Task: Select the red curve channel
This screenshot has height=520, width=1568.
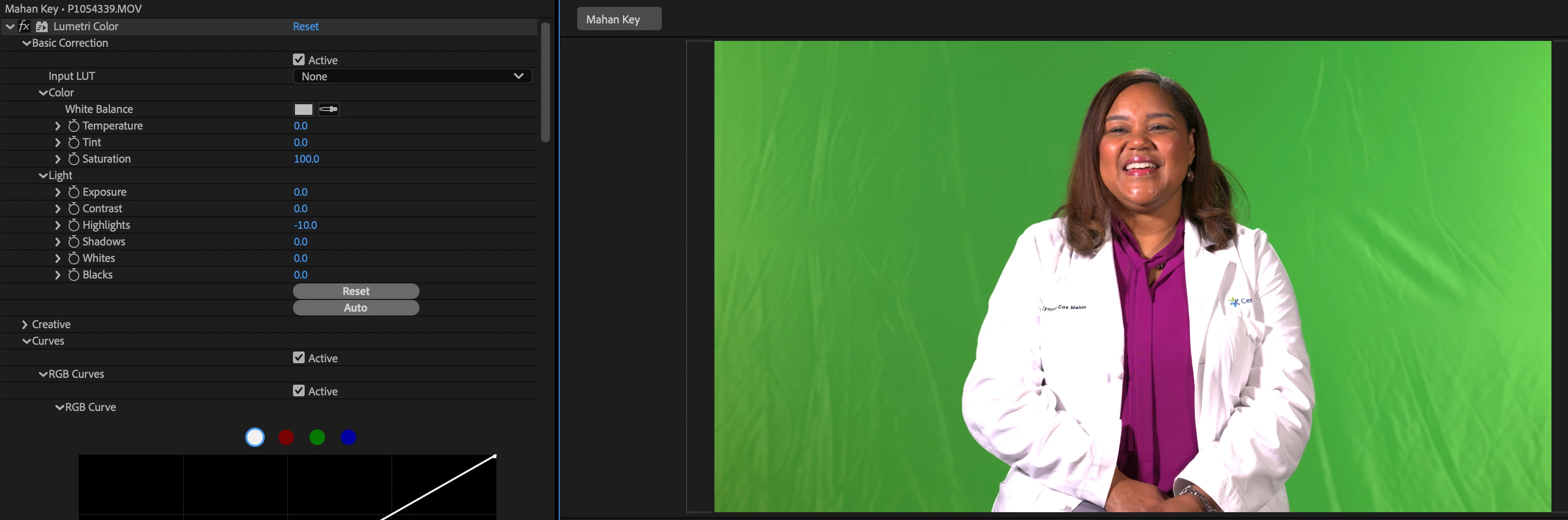Action: pos(286,437)
